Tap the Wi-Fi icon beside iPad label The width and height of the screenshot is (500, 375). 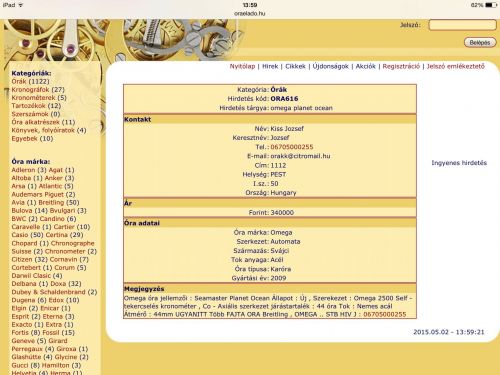coord(21,5)
